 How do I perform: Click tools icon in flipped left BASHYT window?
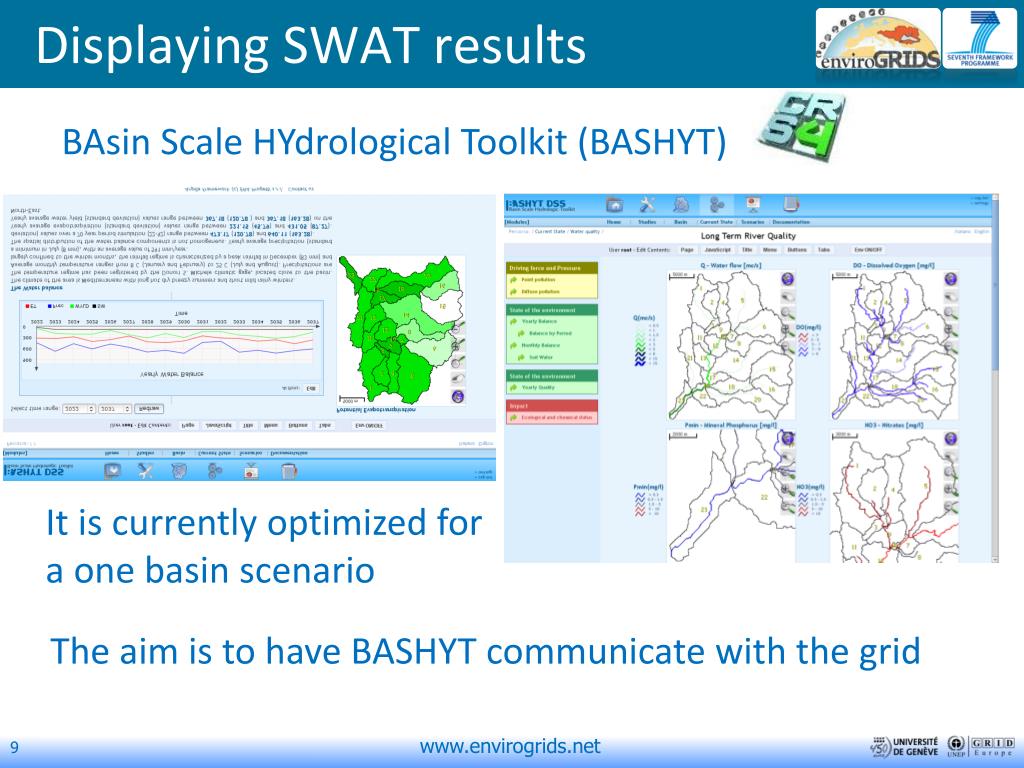146,470
